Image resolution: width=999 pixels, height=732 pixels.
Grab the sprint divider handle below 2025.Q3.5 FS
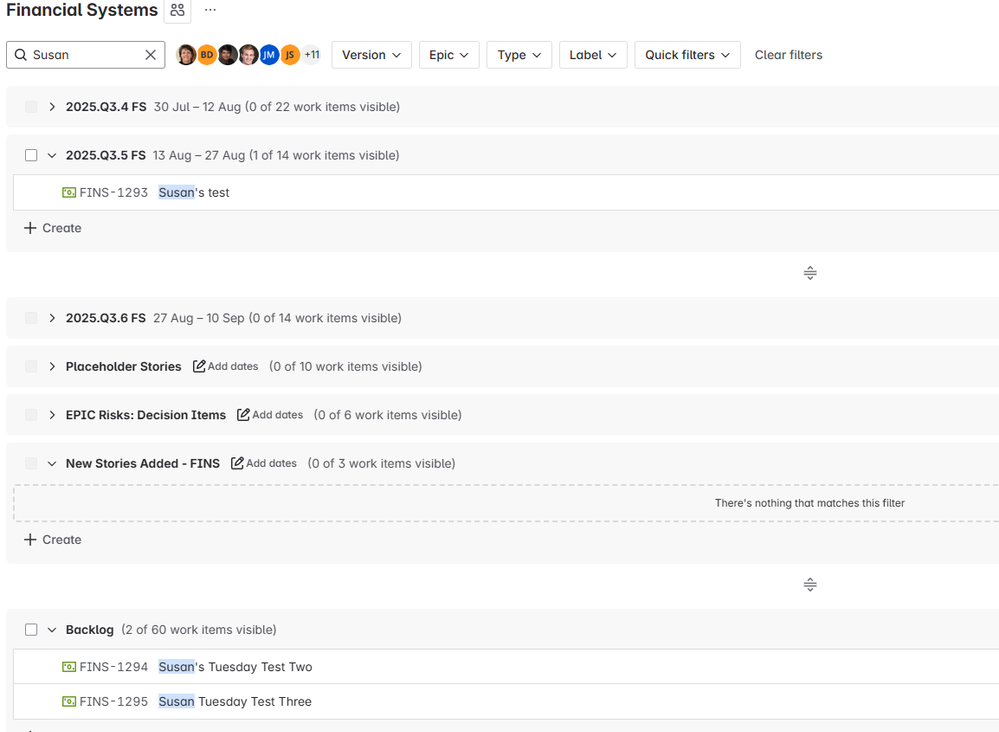pos(810,273)
